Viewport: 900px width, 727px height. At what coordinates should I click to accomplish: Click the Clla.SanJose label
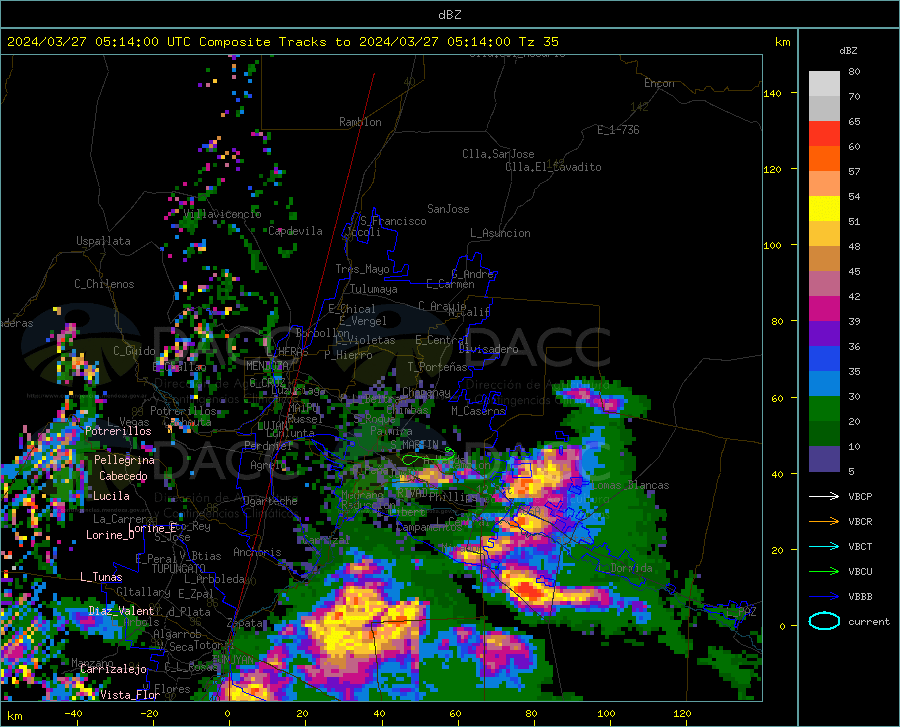point(498,154)
